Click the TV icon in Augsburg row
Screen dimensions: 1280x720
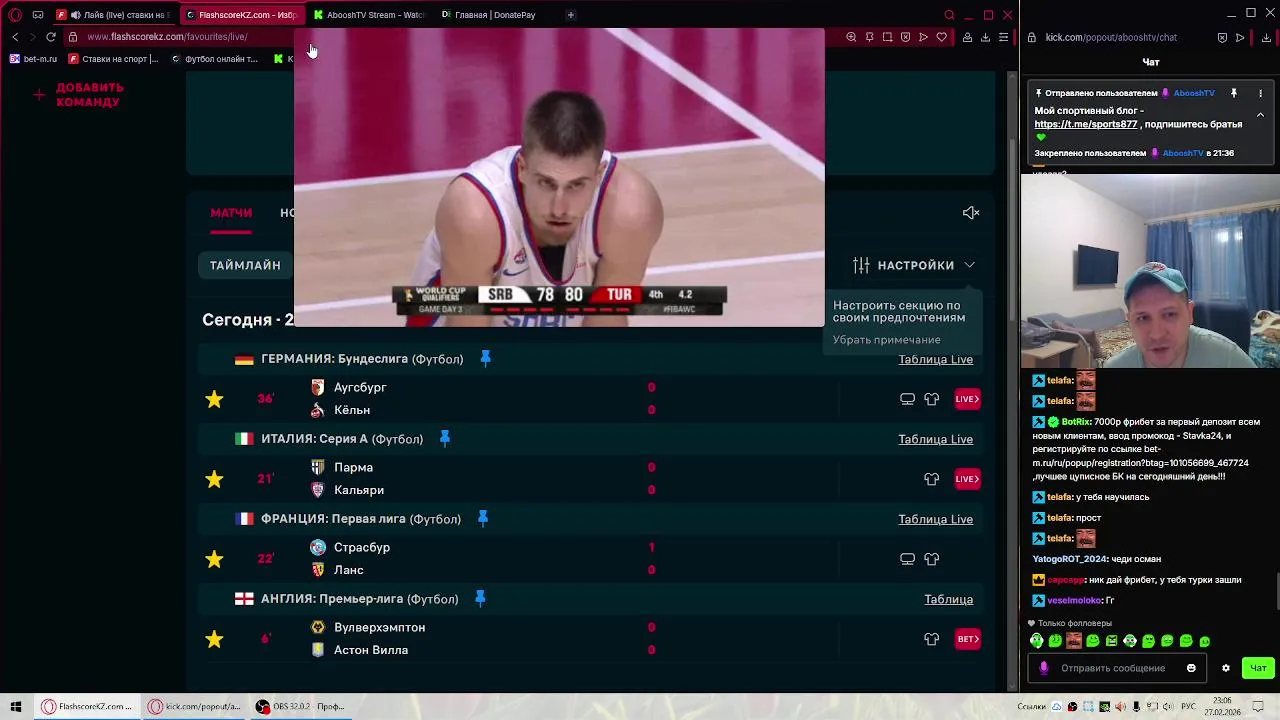pyautogui.click(x=907, y=399)
